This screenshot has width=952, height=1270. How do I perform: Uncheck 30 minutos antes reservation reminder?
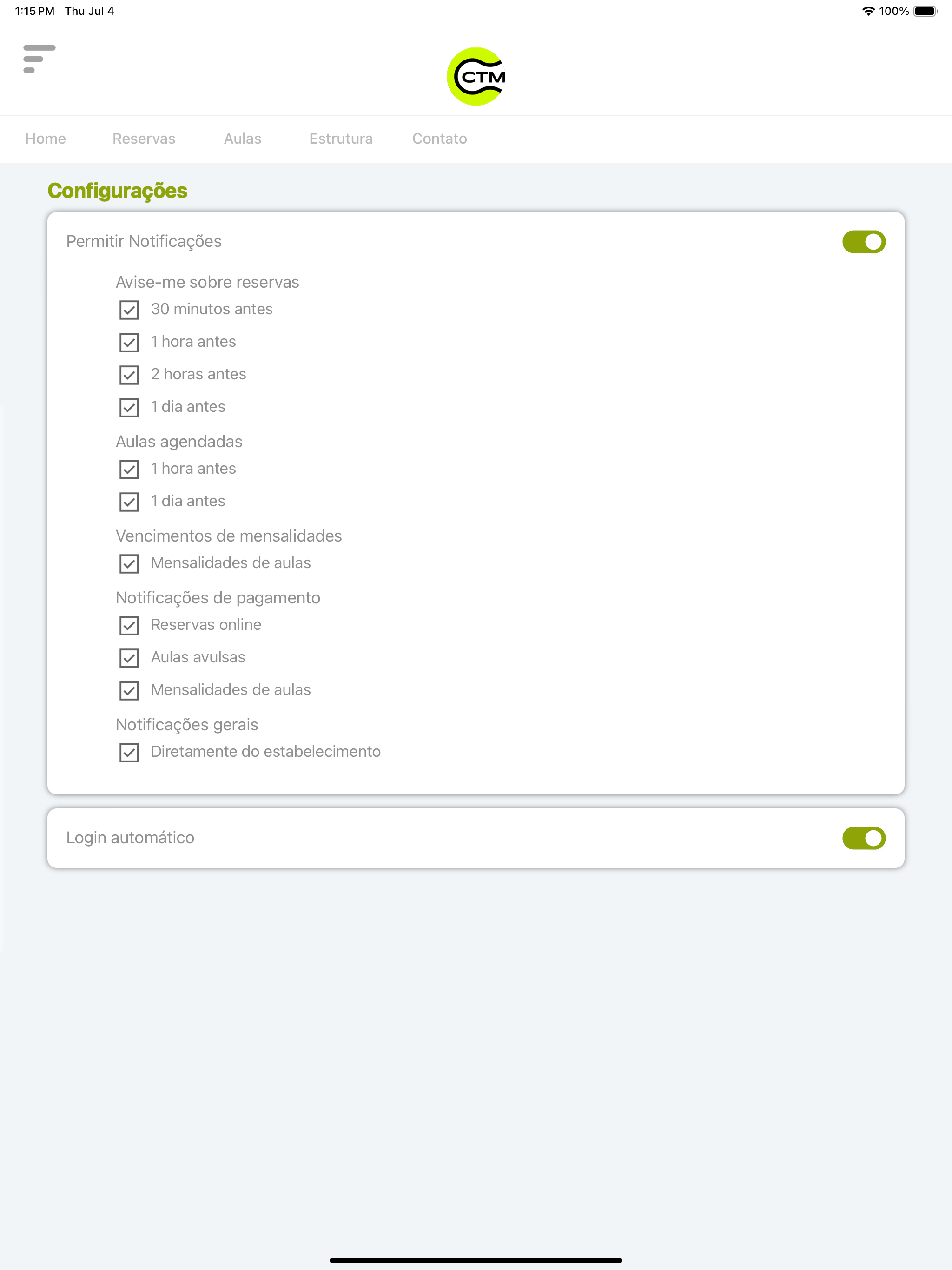(129, 310)
